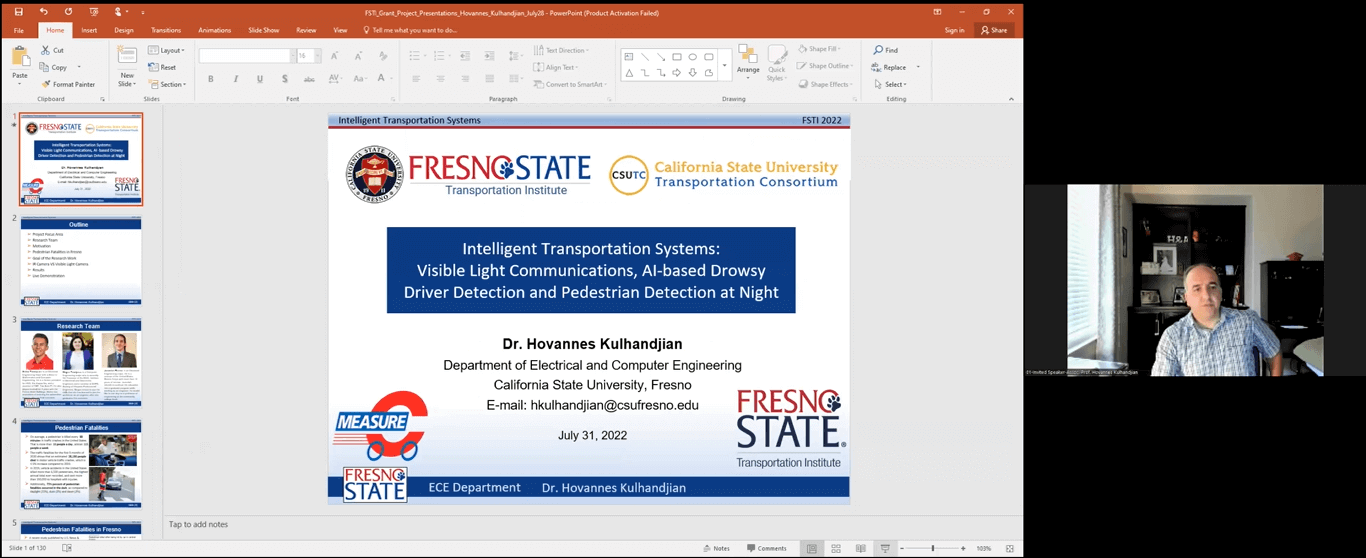
Task: Fit slide to current window icon
Action: coord(1009,548)
